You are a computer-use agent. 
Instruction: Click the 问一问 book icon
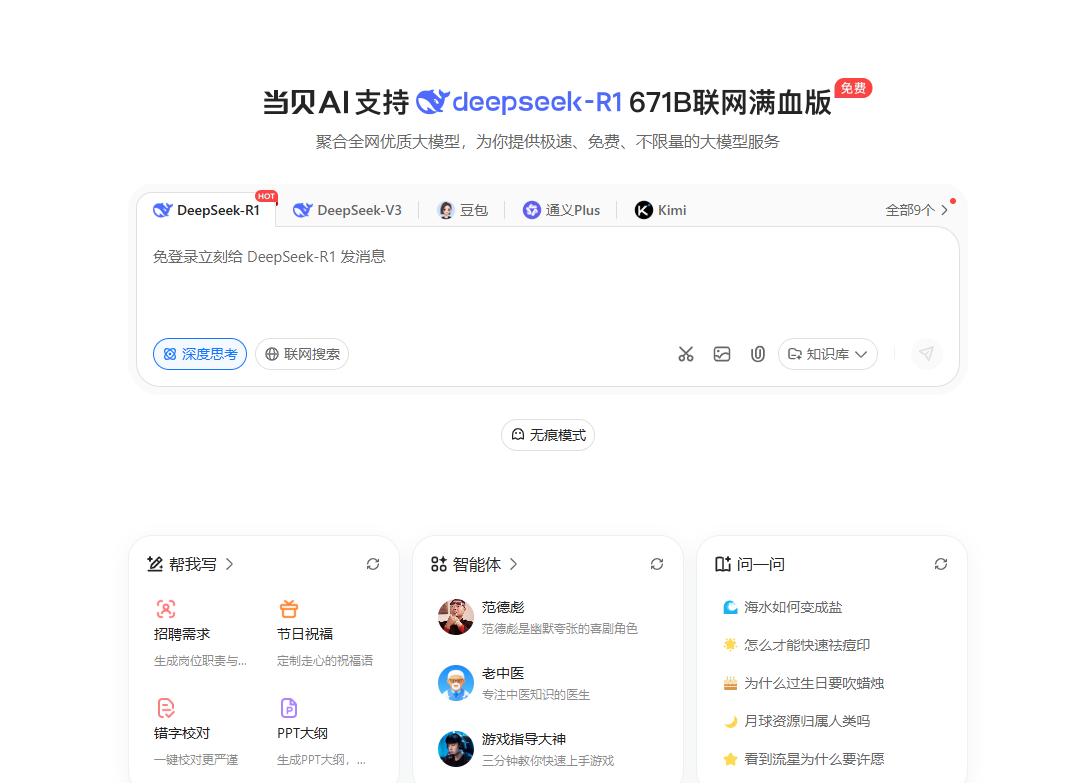(x=723, y=564)
